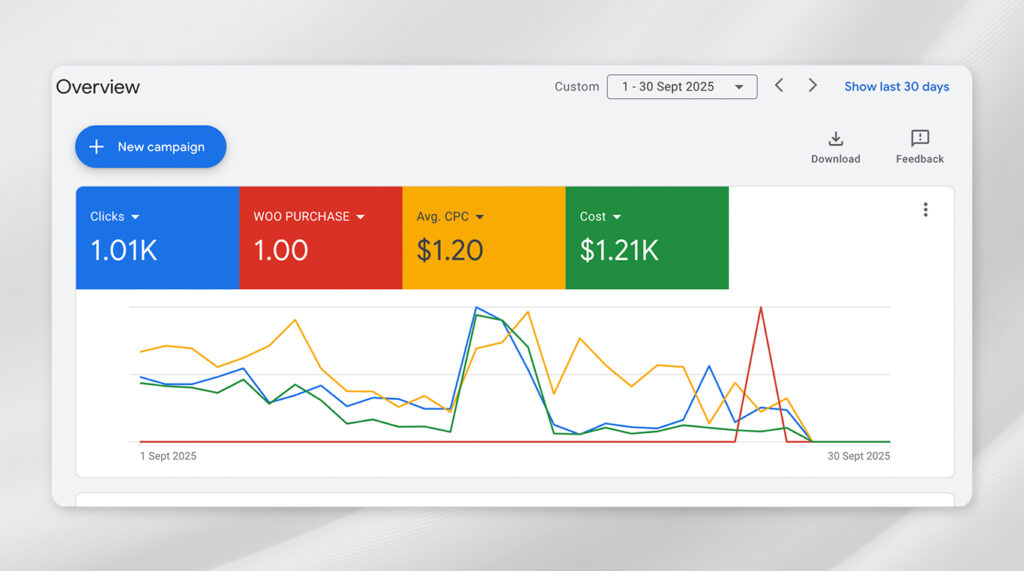Toggle the green $1.21K Cost value
The width and height of the screenshot is (1024, 571).
point(619,250)
